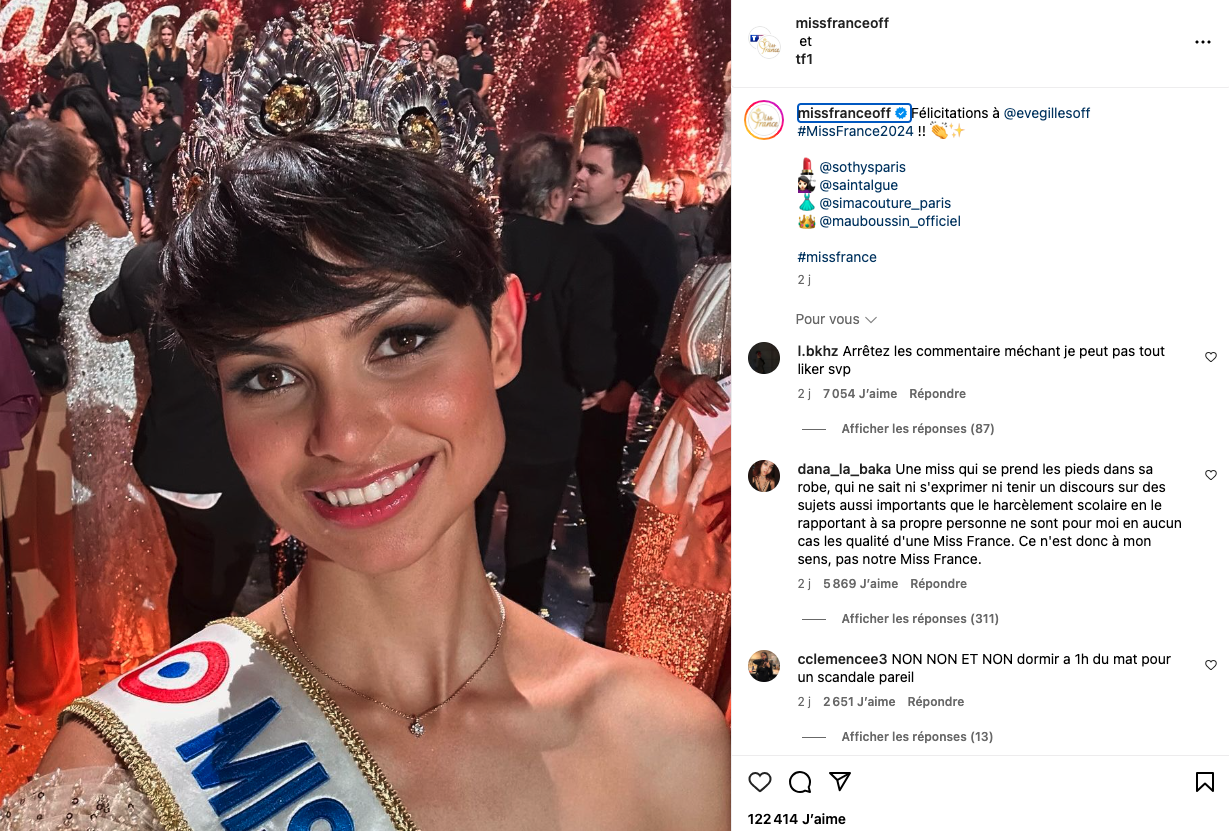Like cclemencee3's comment with heart

tap(1211, 665)
